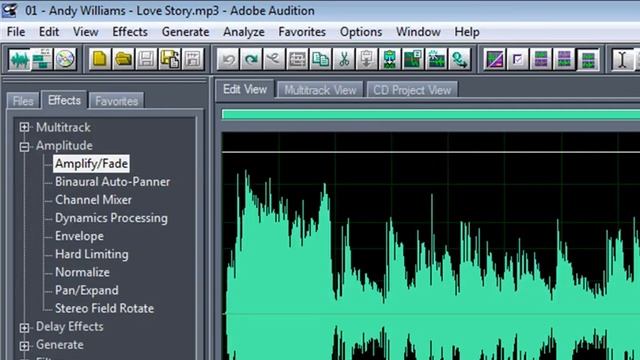Open the Generate menu
This screenshot has width=640, height=360.
click(x=185, y=32)
